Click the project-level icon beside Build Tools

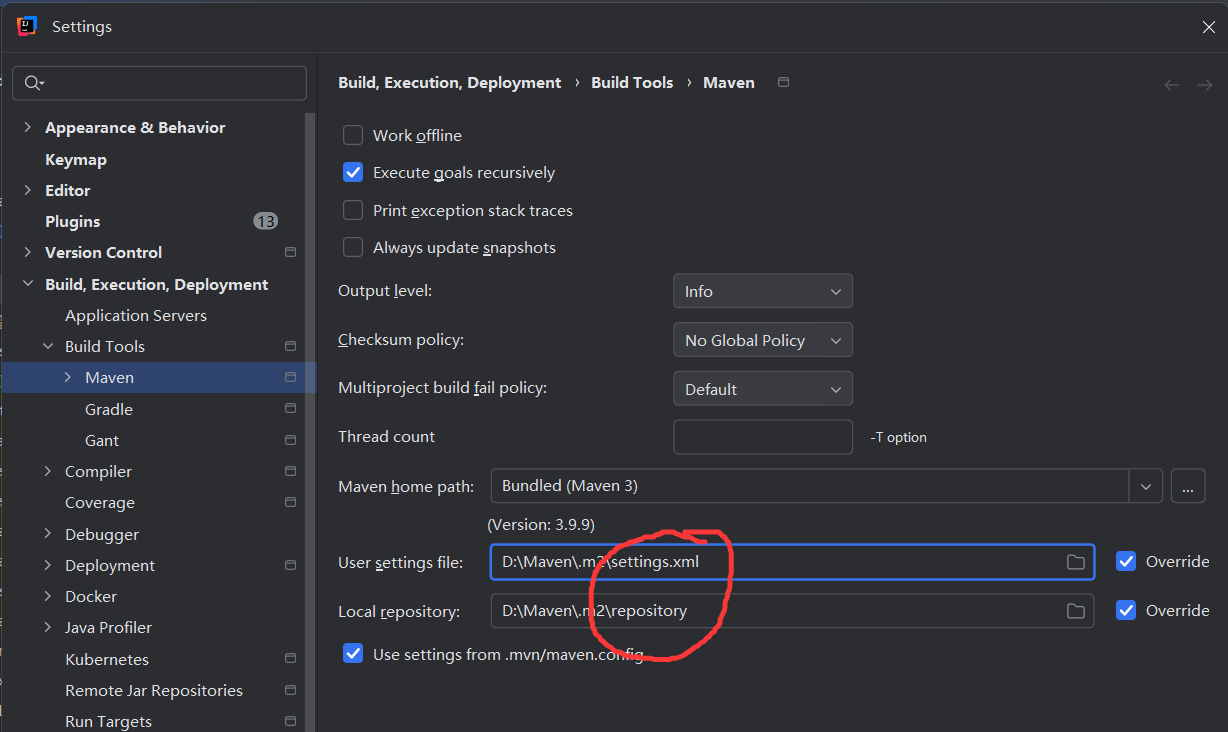point(290,346)
